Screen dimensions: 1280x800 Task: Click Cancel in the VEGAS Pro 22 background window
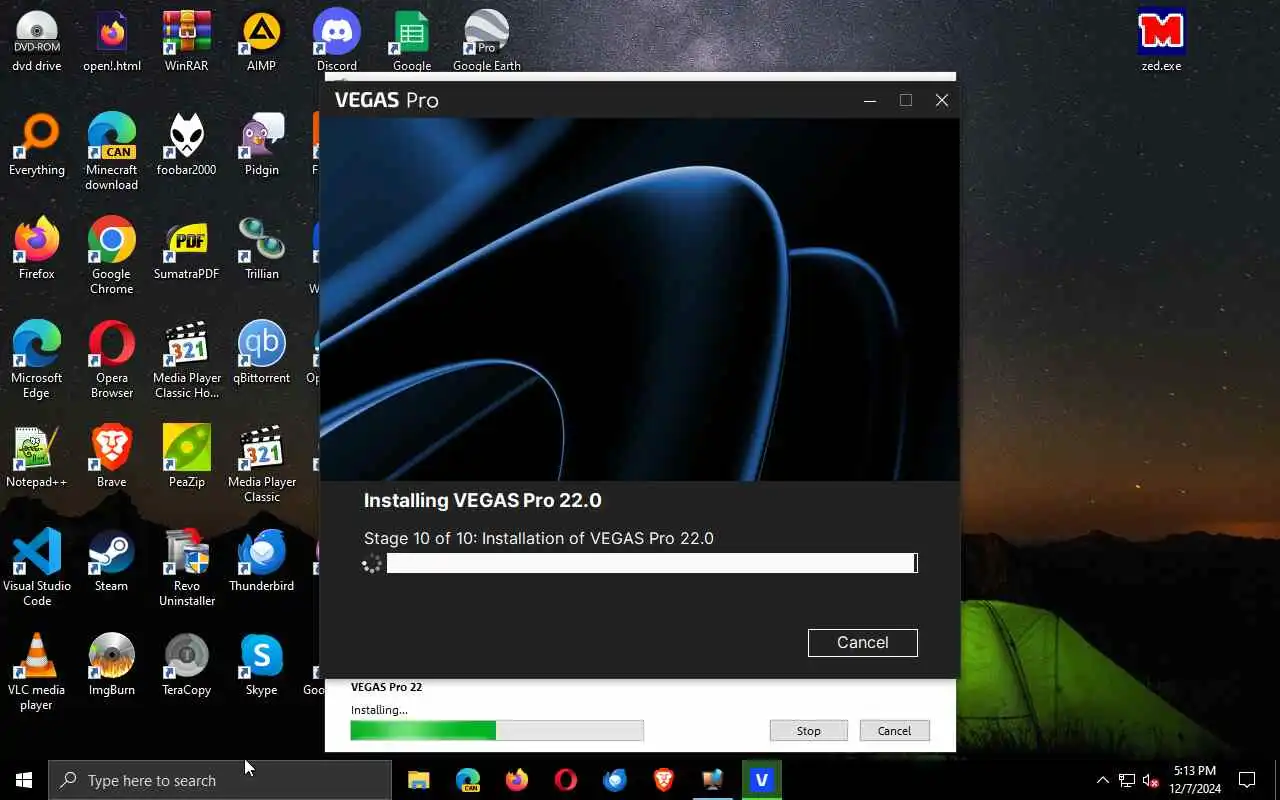pyautogui.click(x=894, y=731)
